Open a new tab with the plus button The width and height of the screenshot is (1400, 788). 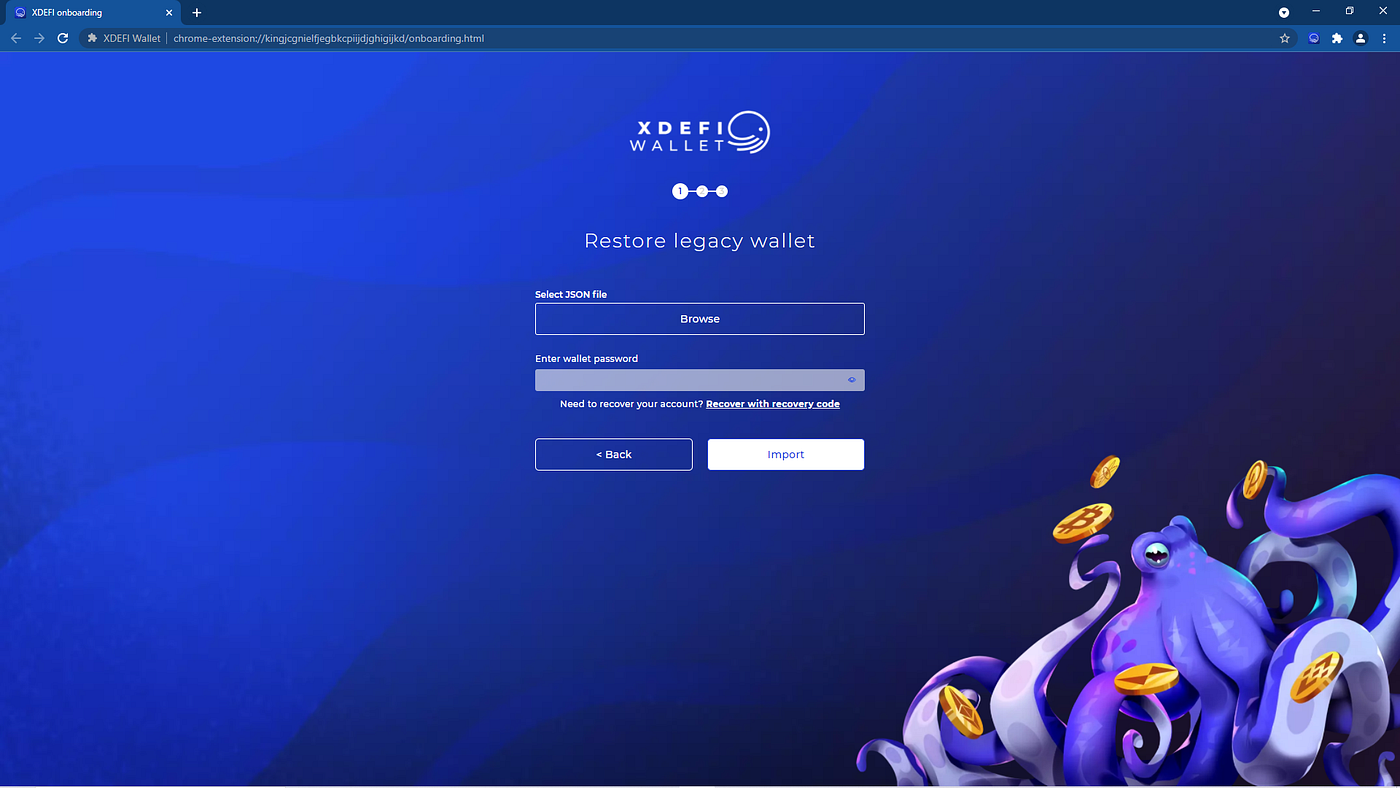196,12
